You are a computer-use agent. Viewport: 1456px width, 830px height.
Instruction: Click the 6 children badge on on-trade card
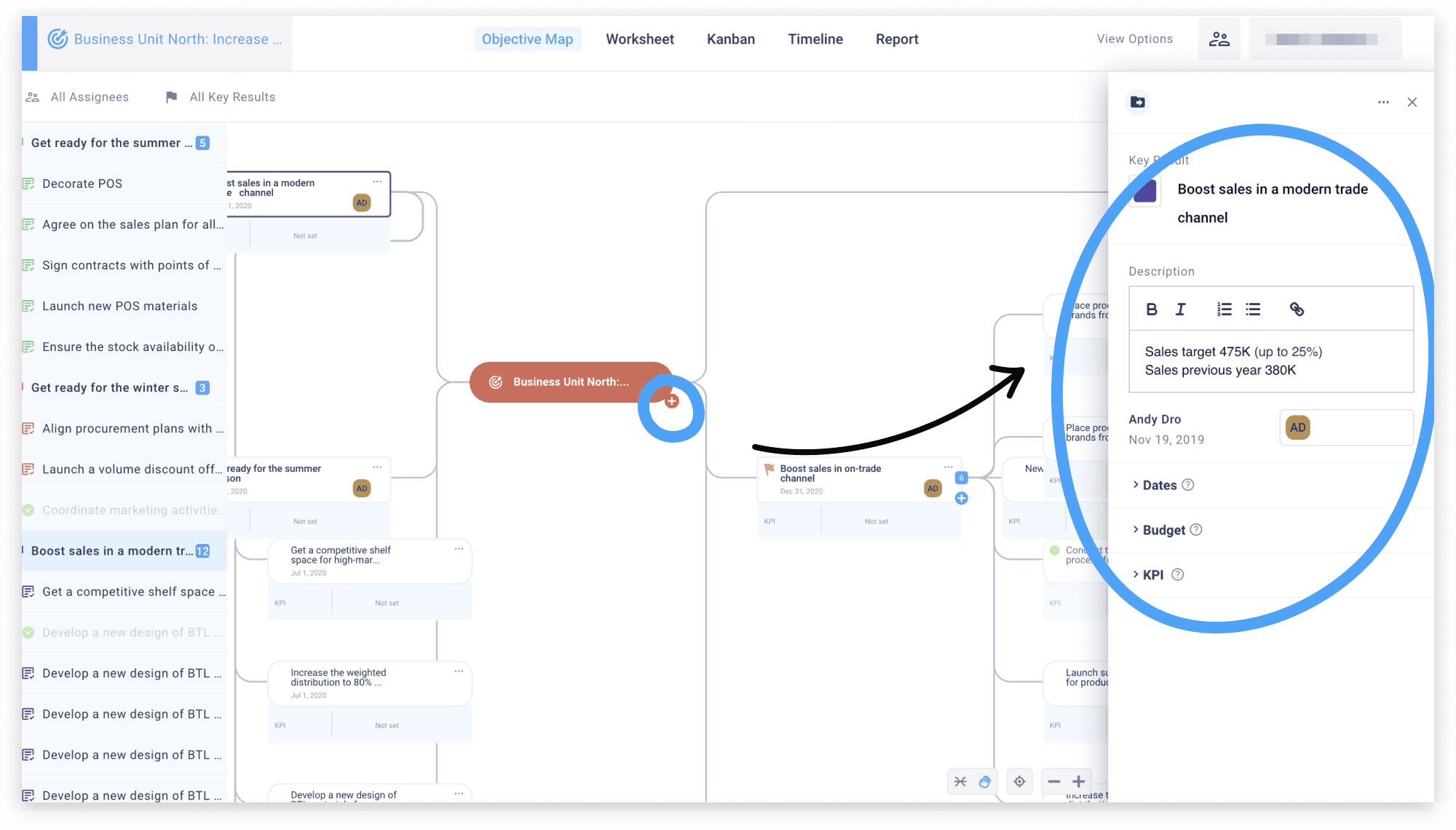(962, 478)
